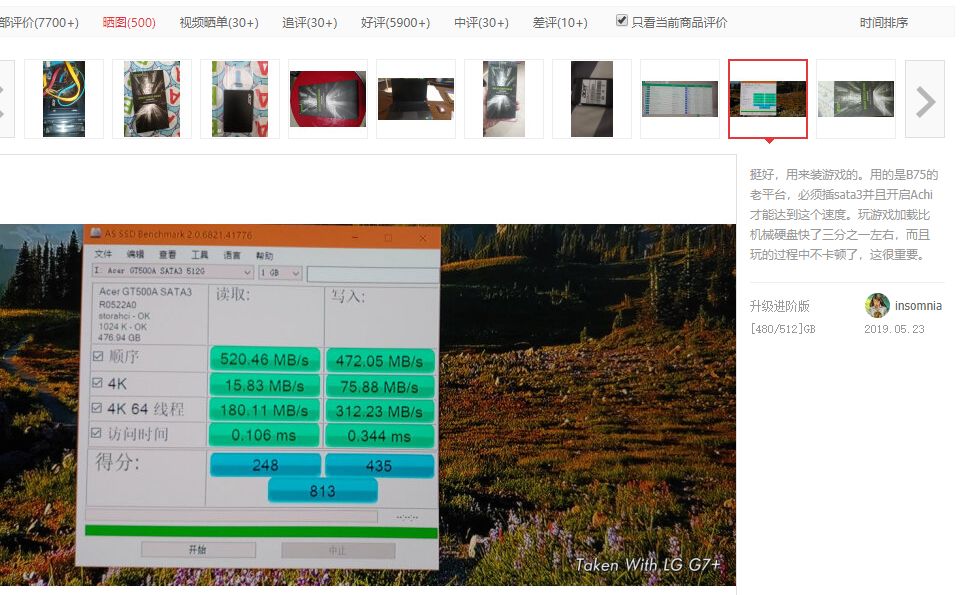The width and height of the screenshot is (961, 595).
Task: Toggle the 顺序 test checkbox
Action: coord(97,356)
